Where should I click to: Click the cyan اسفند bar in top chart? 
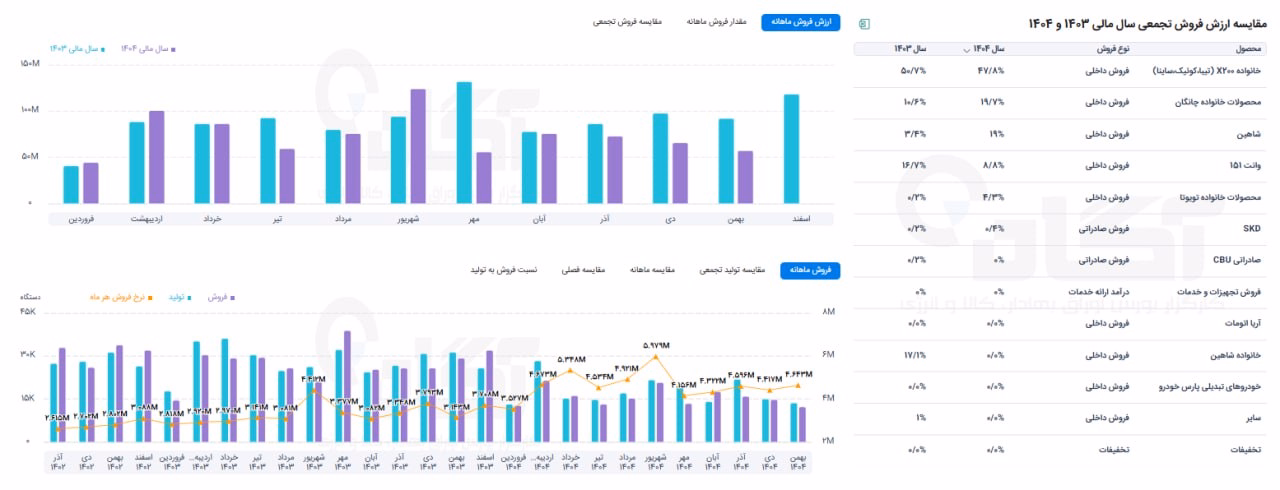coord(791,148)
